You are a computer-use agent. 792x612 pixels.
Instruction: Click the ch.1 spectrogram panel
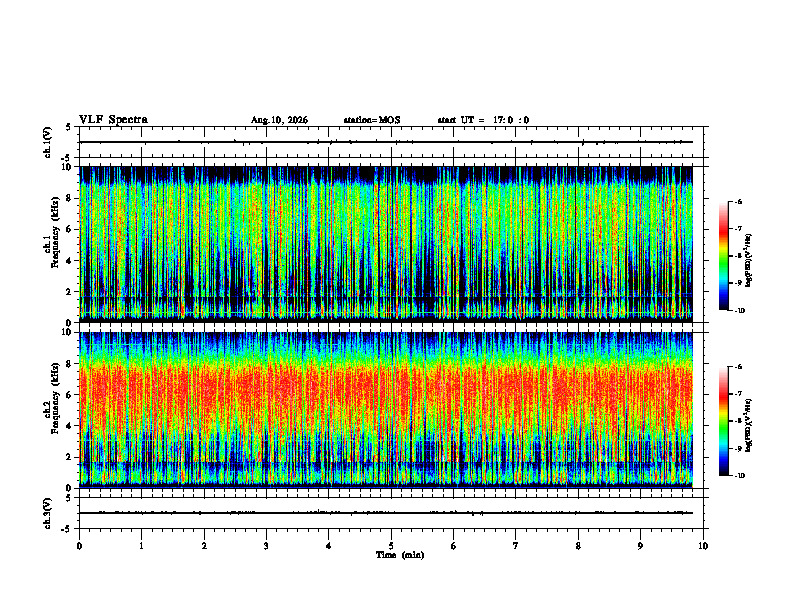click(x=386, y=244)
